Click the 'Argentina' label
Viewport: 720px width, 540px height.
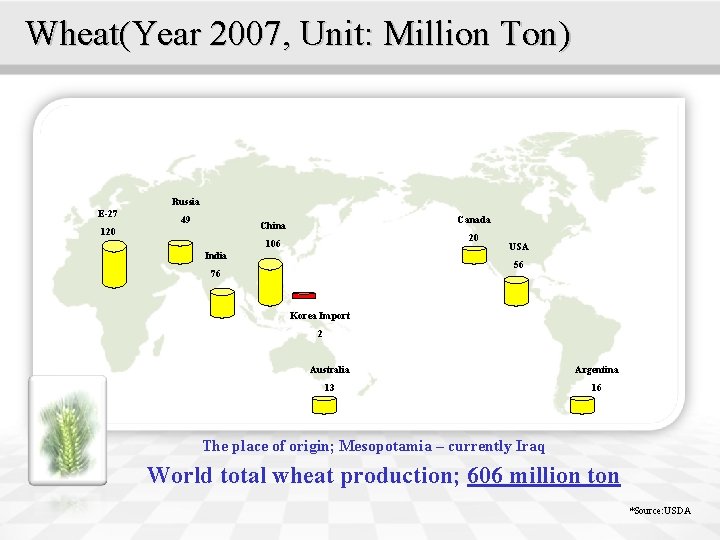click(x=596, y=370)
